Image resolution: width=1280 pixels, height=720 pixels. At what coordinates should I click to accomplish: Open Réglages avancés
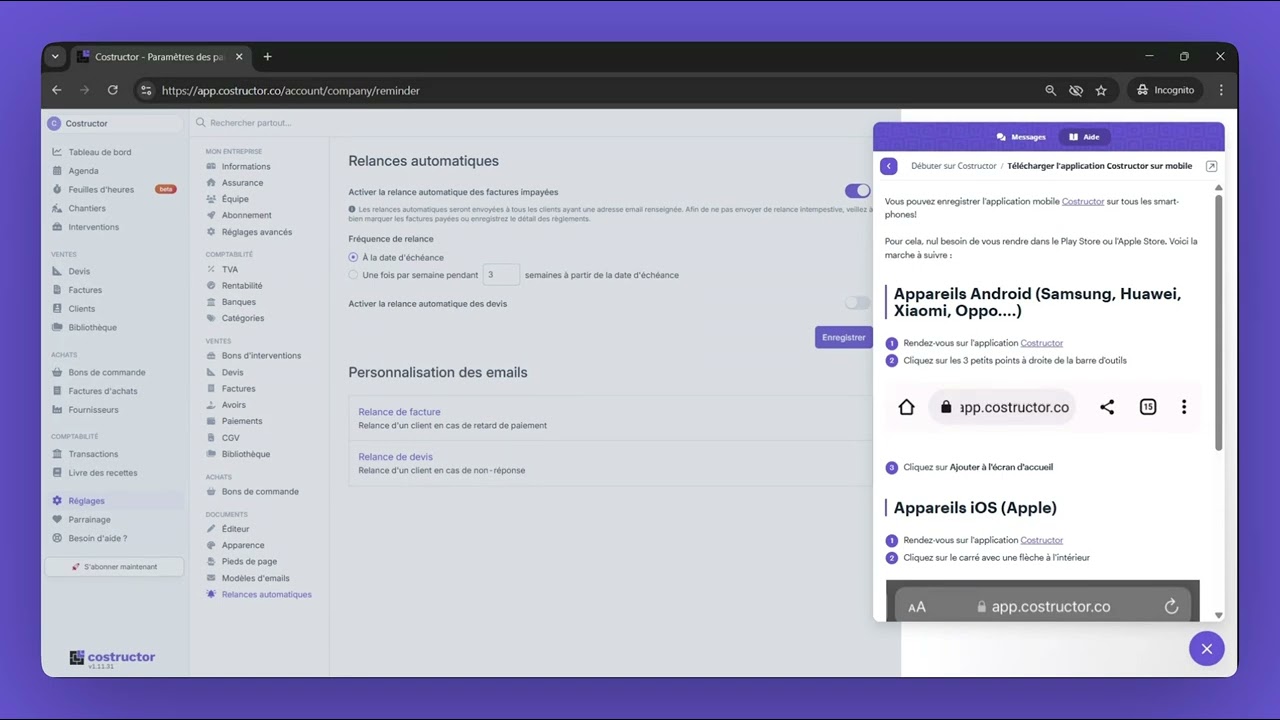click(256, 232)
